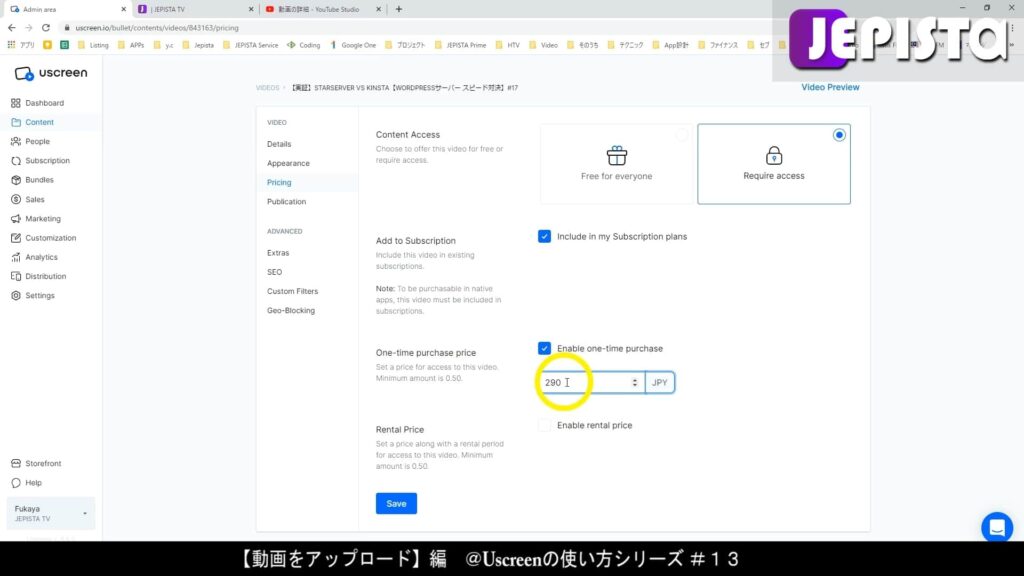Open the JEPISTA Prime bookmark folder
Image resolution: width=1024 pixels, height=576 pixels.
461,45
